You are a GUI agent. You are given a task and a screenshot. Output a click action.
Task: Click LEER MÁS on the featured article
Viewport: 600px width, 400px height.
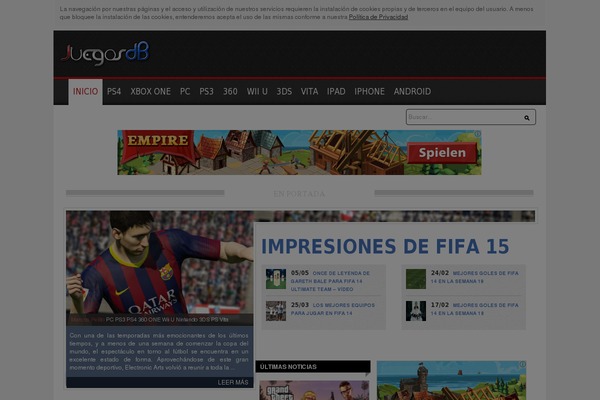[x=232, y=382]
